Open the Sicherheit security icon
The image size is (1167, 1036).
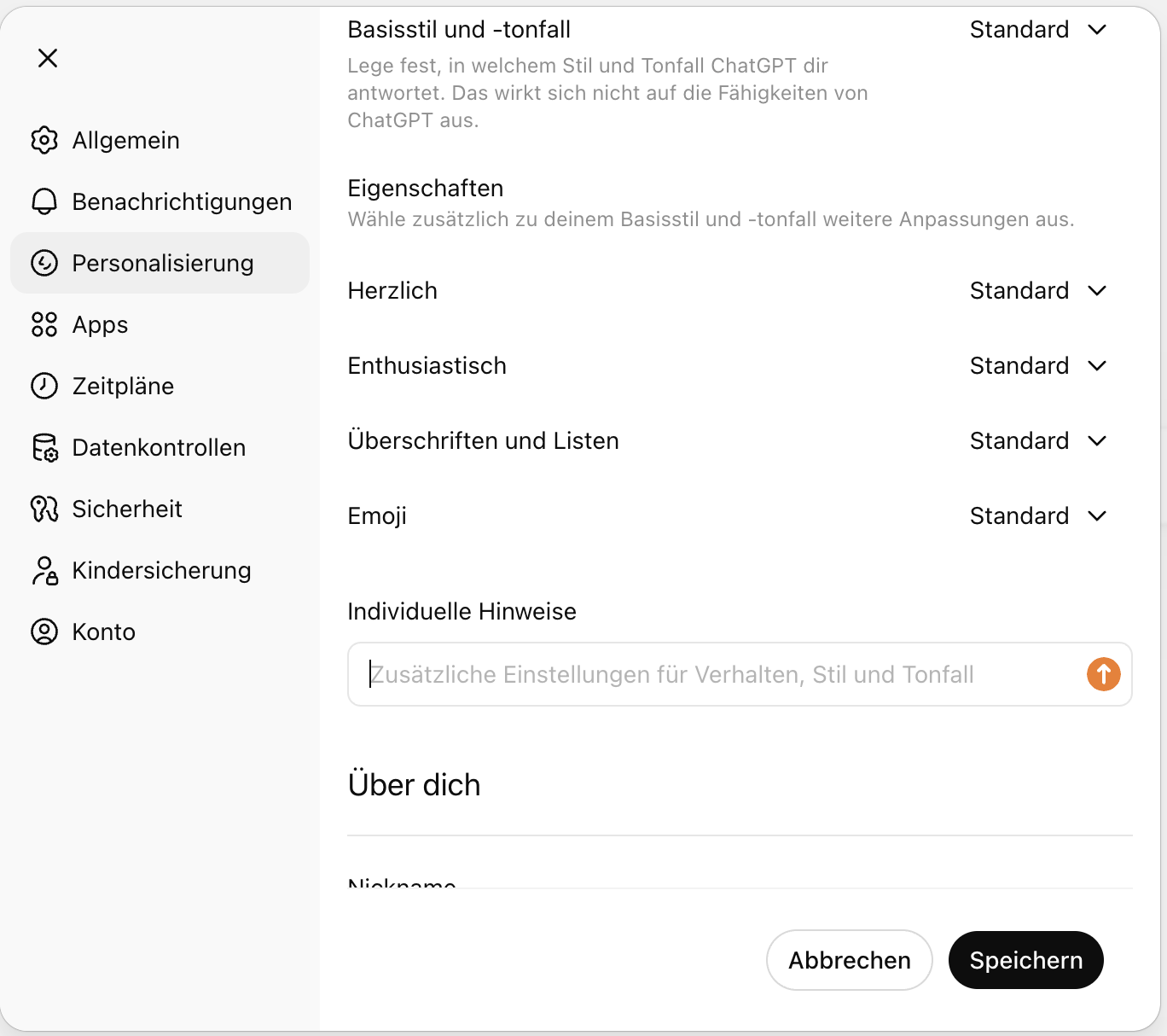click(x=44, y=509)
